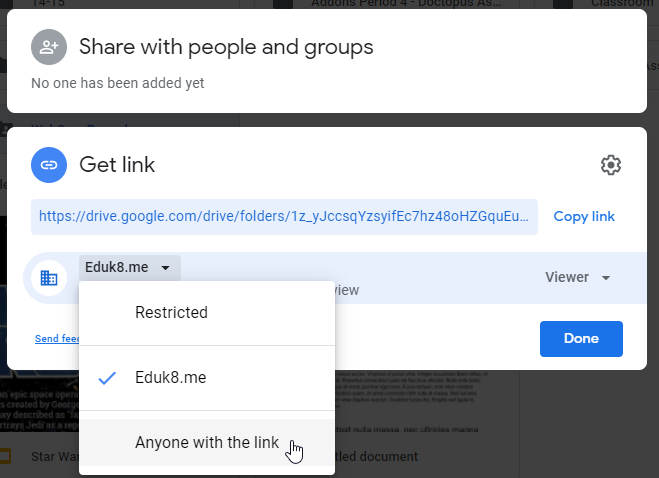Click the blue Done button
This screenshot has width=659, height=478.
pos(581,339)
